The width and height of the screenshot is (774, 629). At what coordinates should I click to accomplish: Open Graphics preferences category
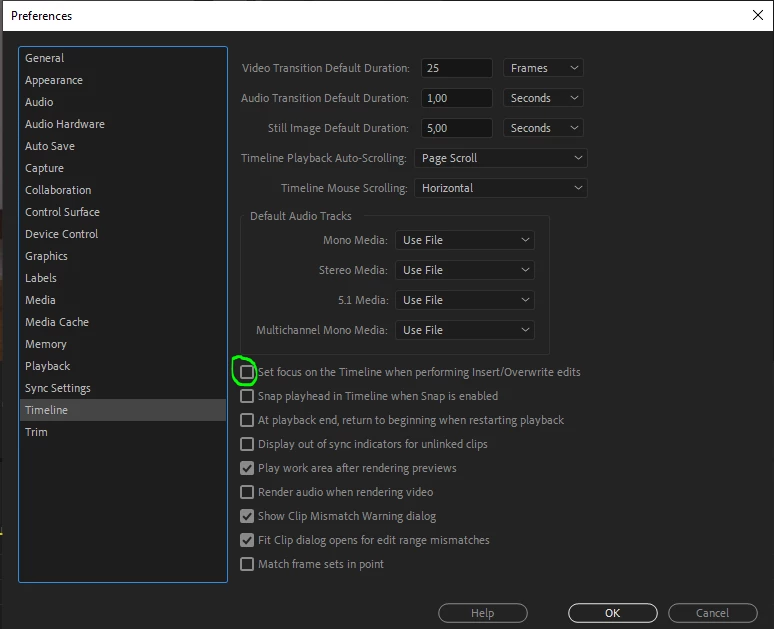[123, 256]
